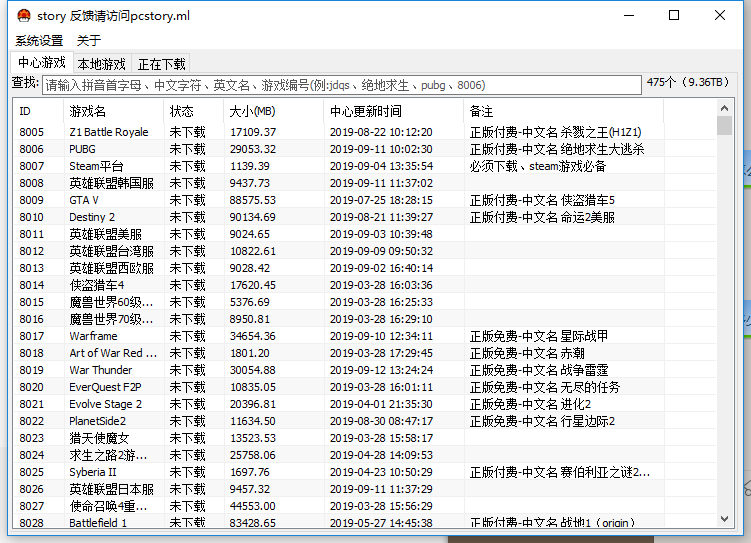Select the Z1 Battle Royale row
This screenshot has width=751, height=543.
click(x=365, y=132)
